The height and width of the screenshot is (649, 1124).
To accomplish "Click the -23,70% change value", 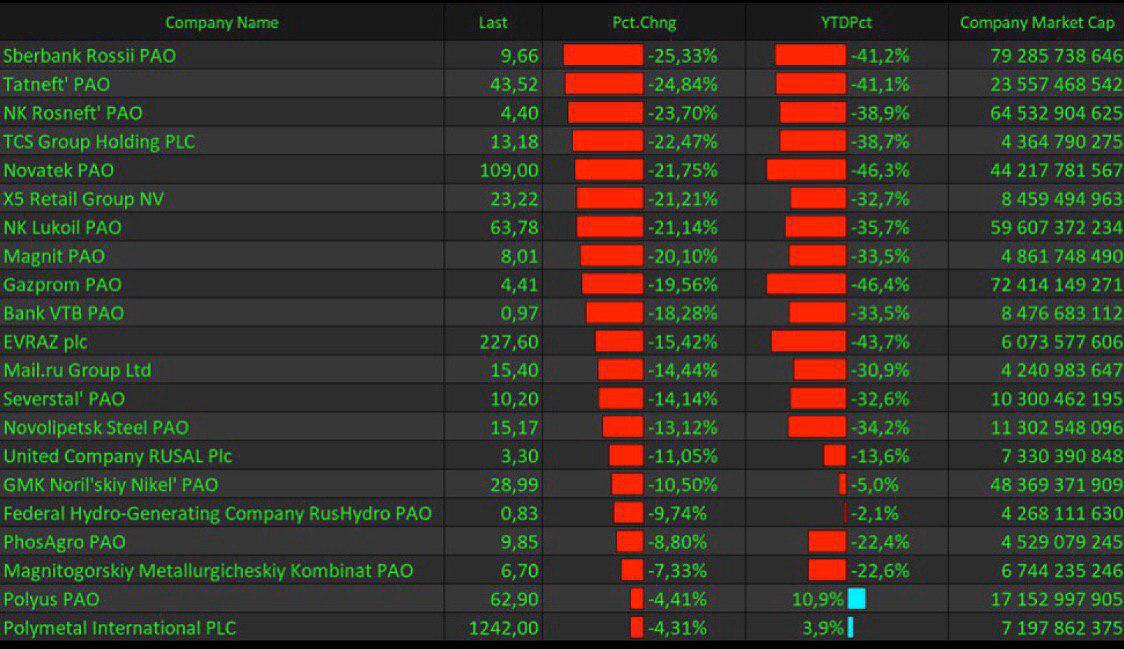I will (682, 113).
